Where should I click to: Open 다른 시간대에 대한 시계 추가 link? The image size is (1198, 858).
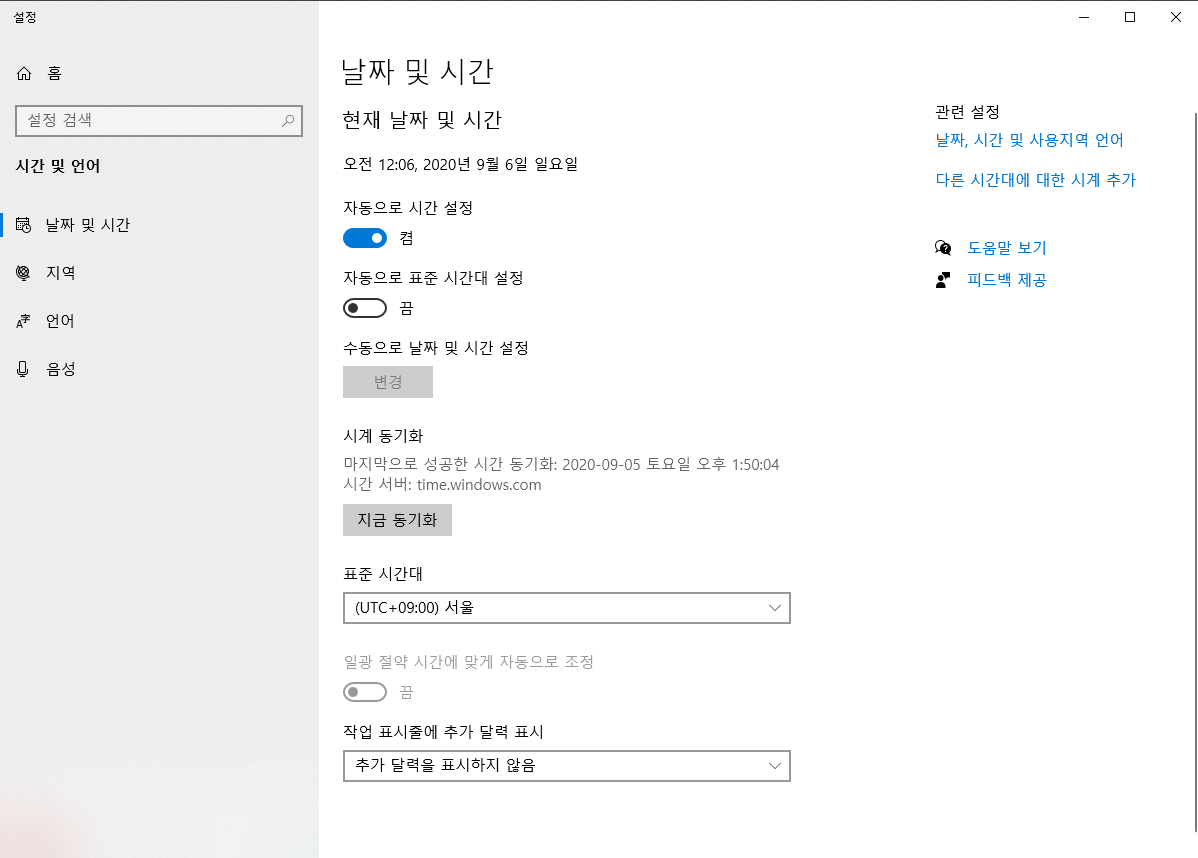coord(1035,180)
